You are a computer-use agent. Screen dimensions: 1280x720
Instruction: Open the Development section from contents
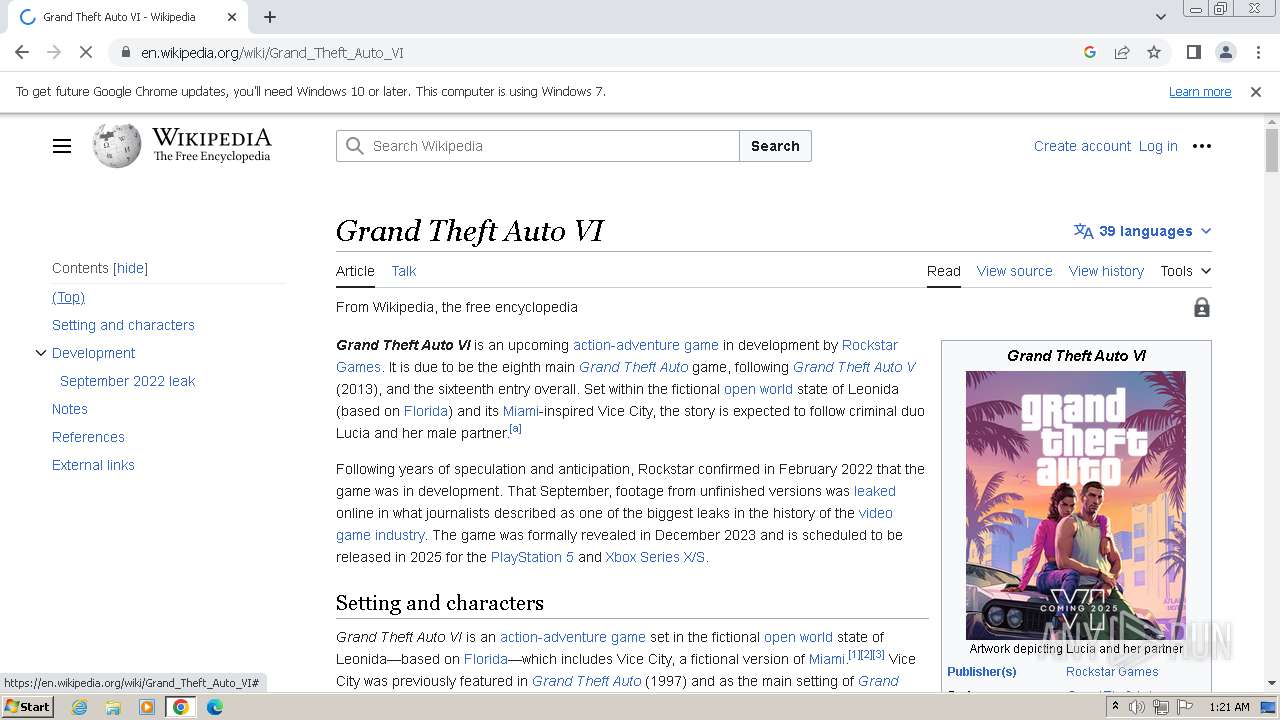pyautogui.click(x=93, y=353)
